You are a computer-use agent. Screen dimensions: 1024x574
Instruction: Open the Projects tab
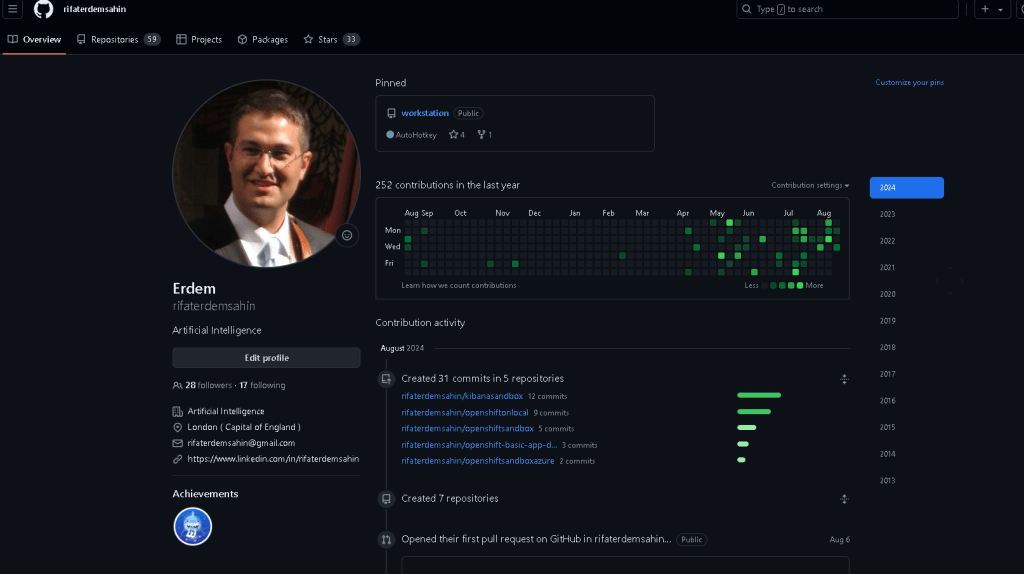199,39
